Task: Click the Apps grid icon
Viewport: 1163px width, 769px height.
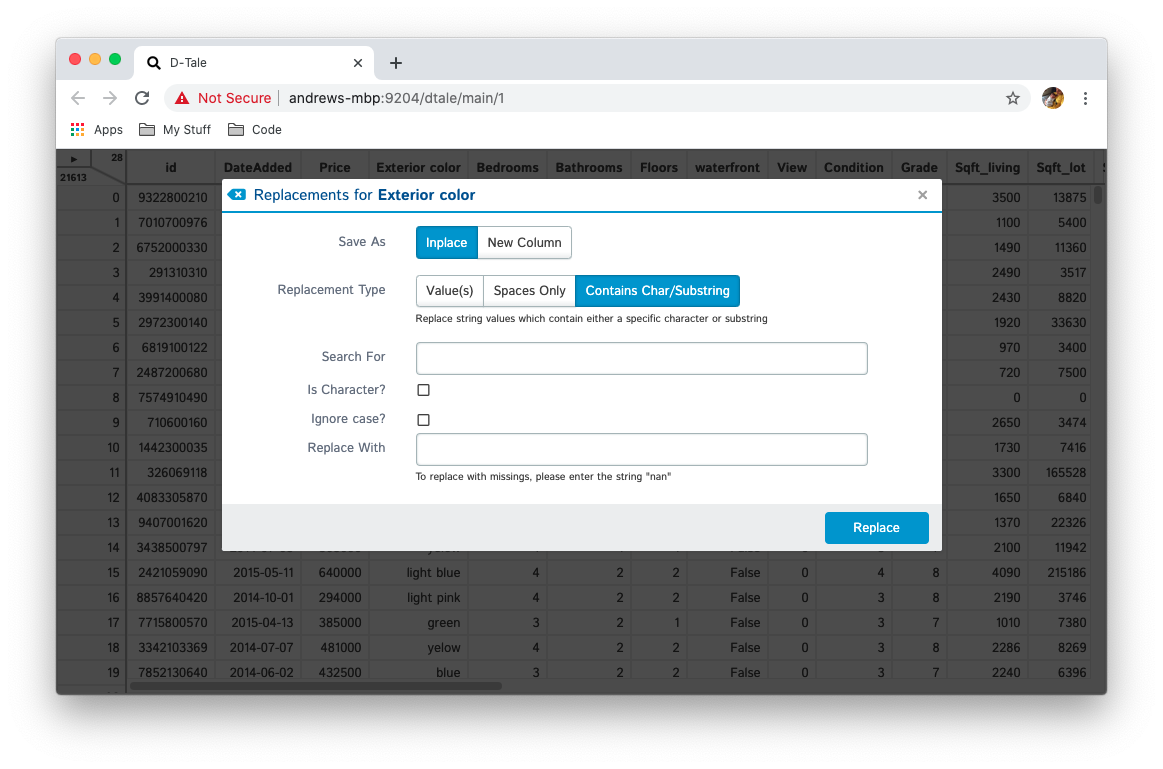Action: [x=78, y=130]
